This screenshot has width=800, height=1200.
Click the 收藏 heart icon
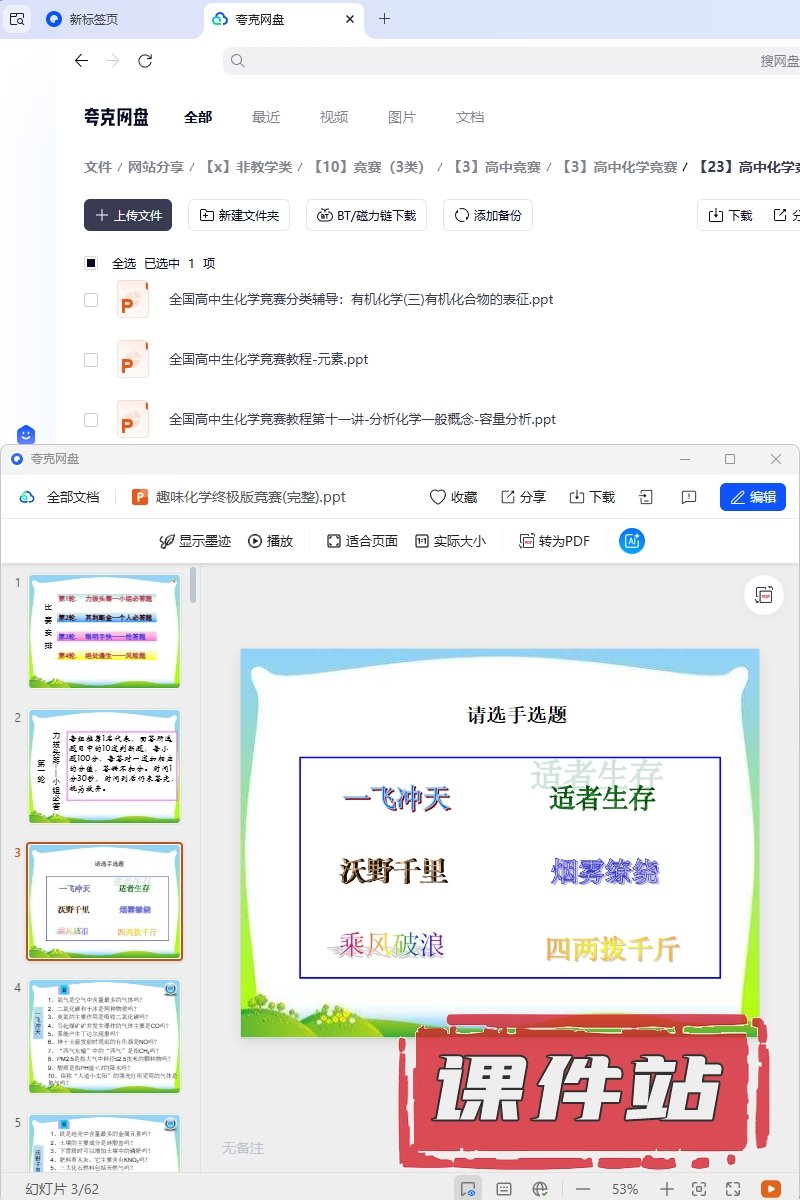(437, 497)
